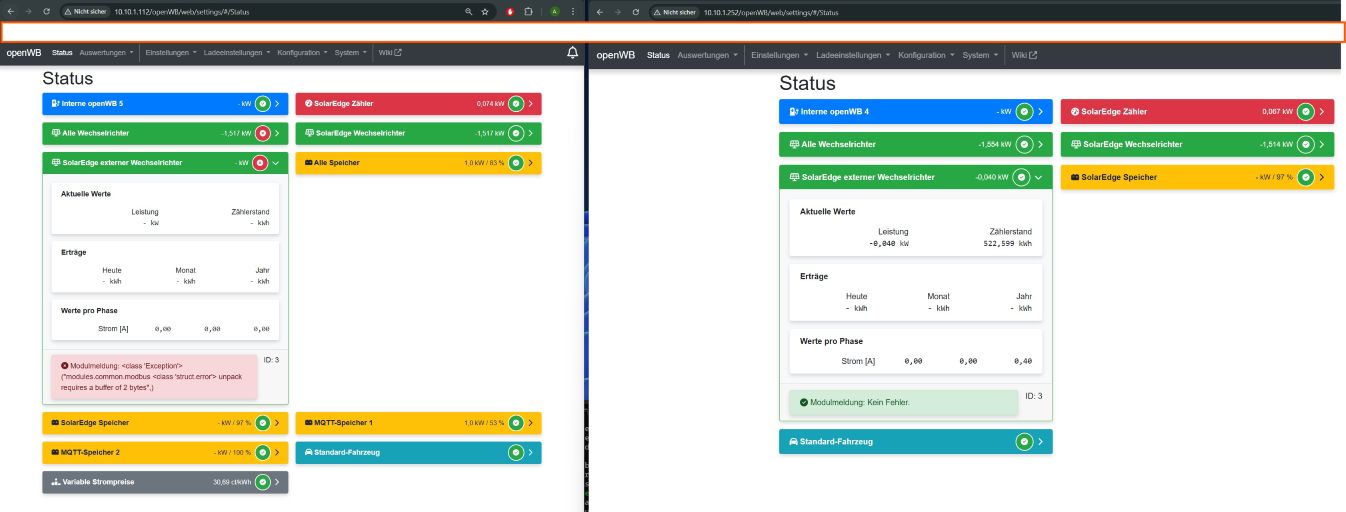Open System menu in left window
Viewport: 1346px width, 512px height.
(351, 52)
